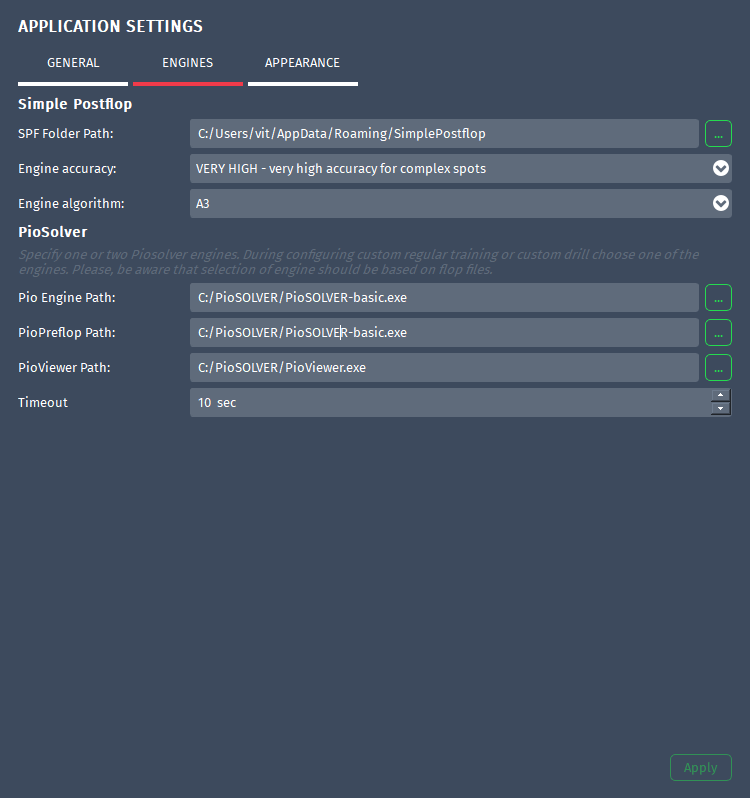Click the SPF Folder Path text field
750x798 pixels.
[444, 134]
